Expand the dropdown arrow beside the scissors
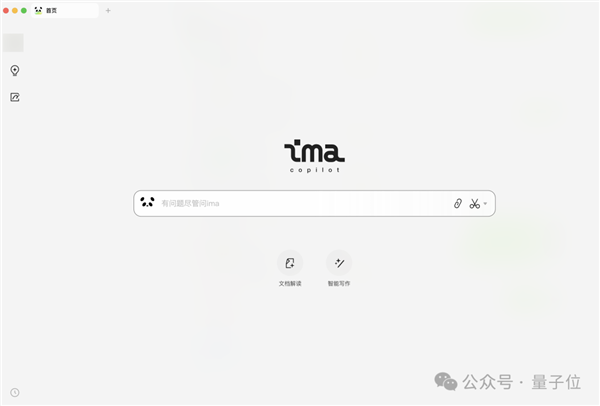The height and width of the screenshot is (406, 600). (x=485, y=204)
